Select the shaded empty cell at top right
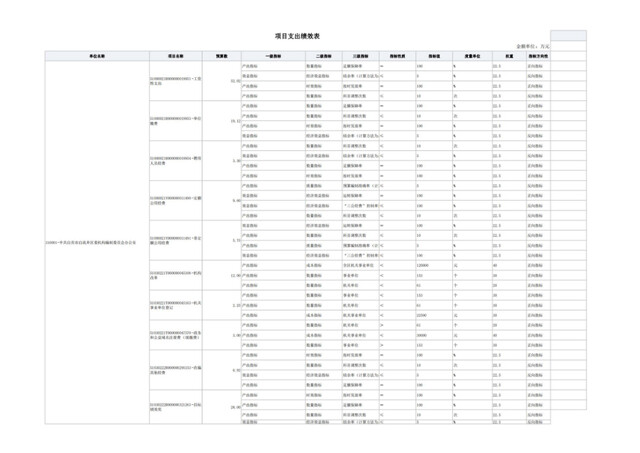 [568, 35]
